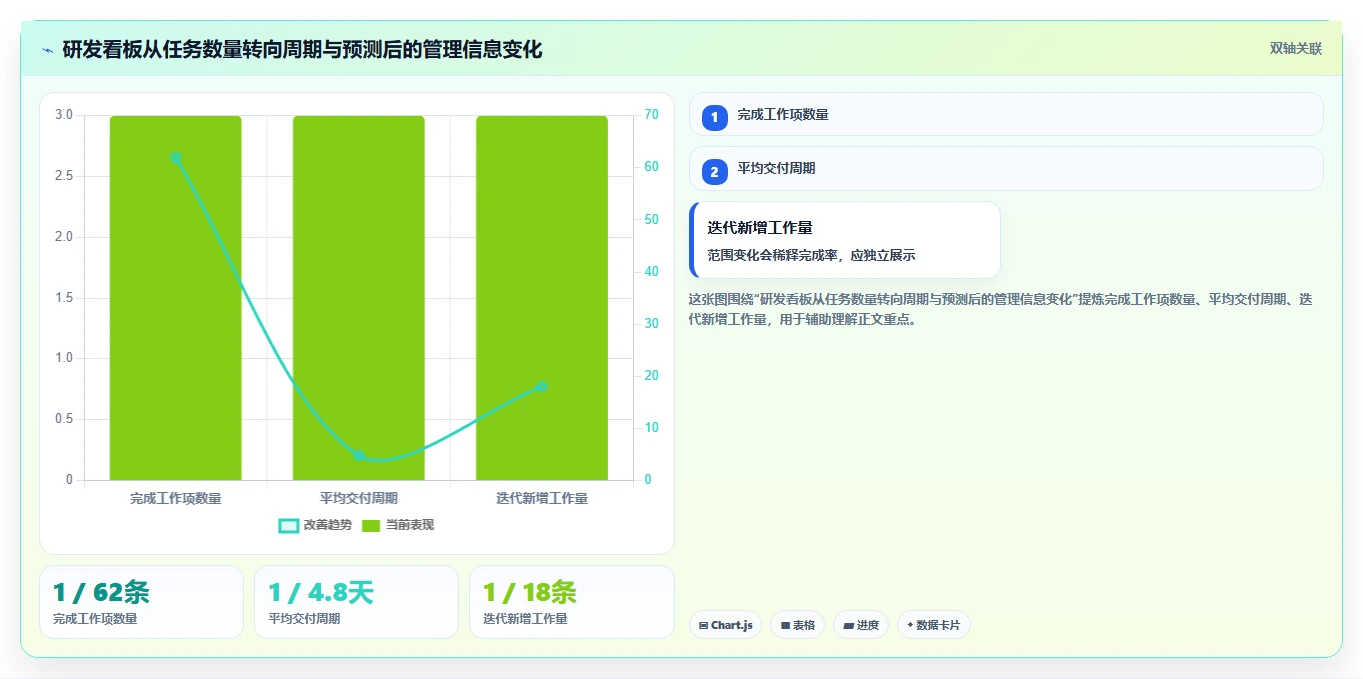Click the 进度 tag chip
1363x679 pixels.
[861, 625]
